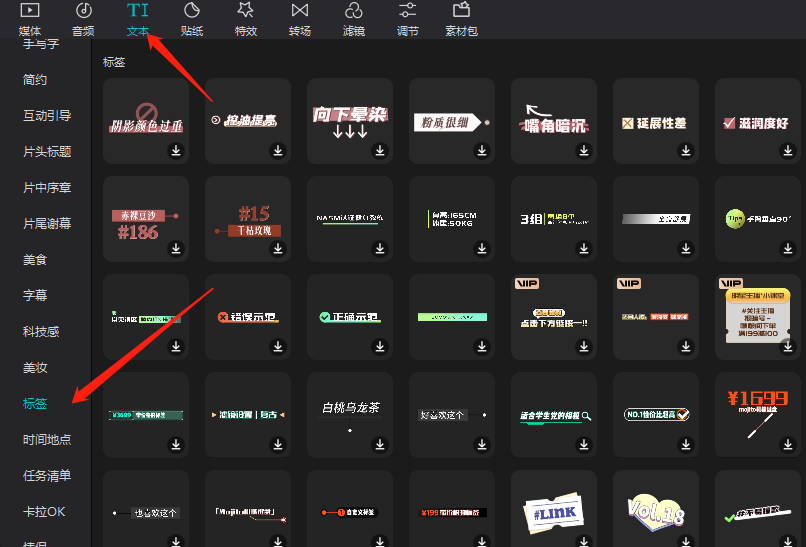Open the 媒体 media tab

(29, 20)
